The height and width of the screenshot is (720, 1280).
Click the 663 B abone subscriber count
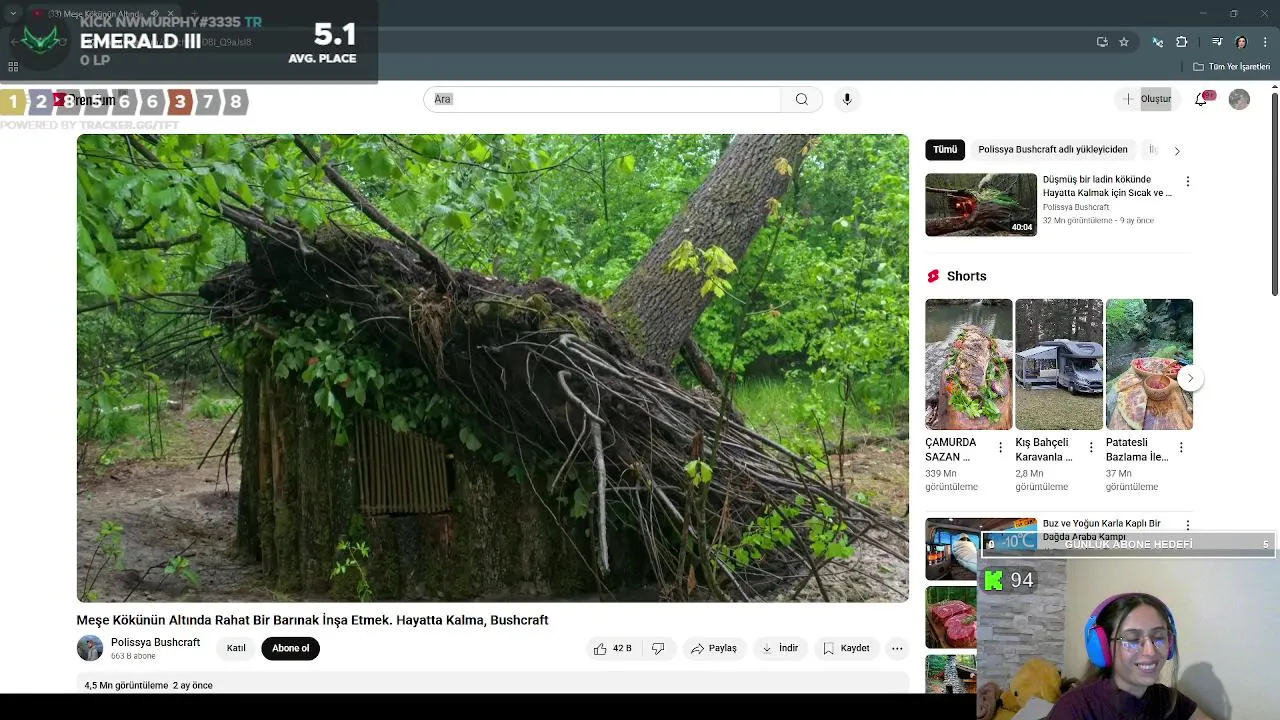coord(133,656)
